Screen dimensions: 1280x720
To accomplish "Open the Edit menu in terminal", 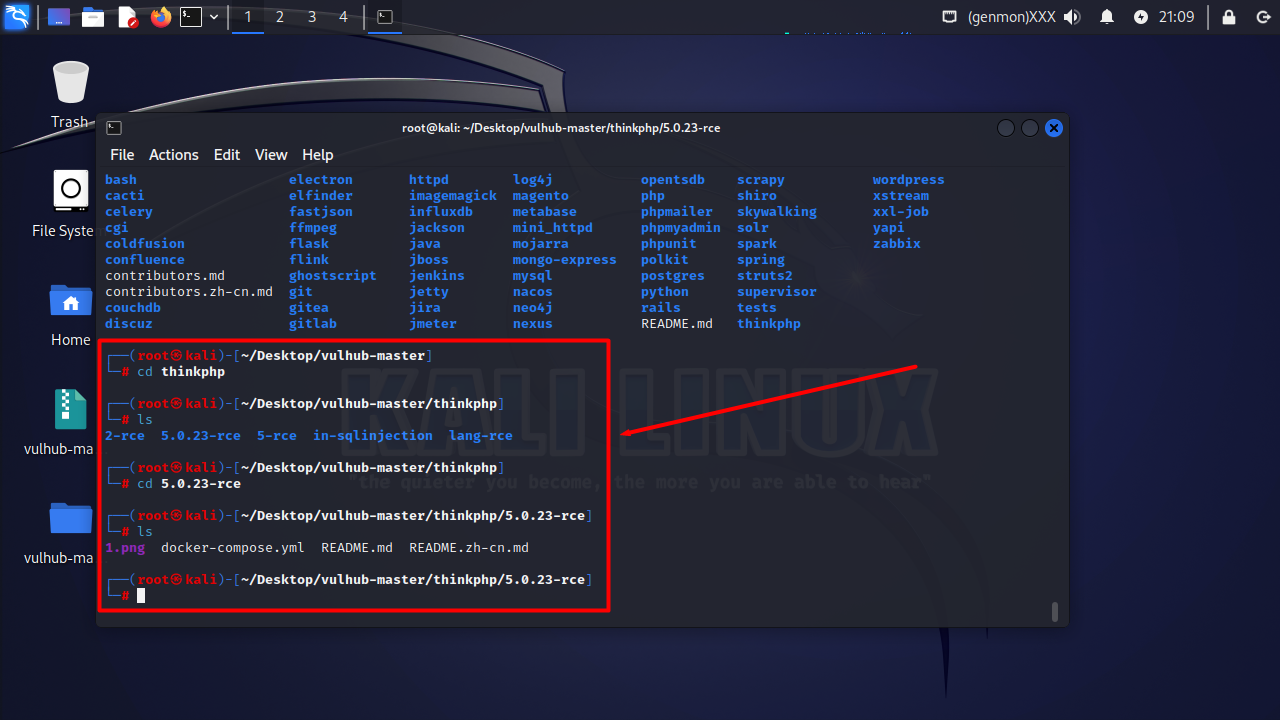I will (227, 155).
